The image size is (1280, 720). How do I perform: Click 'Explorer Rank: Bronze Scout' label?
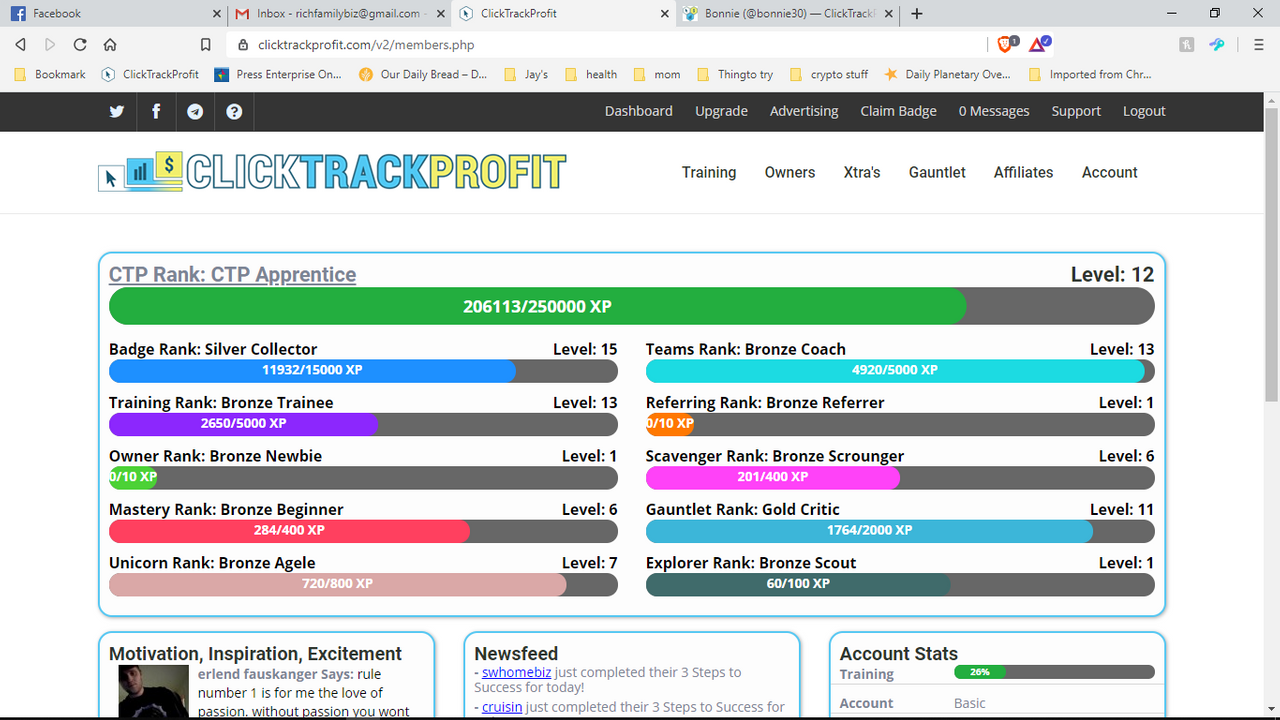751,563
